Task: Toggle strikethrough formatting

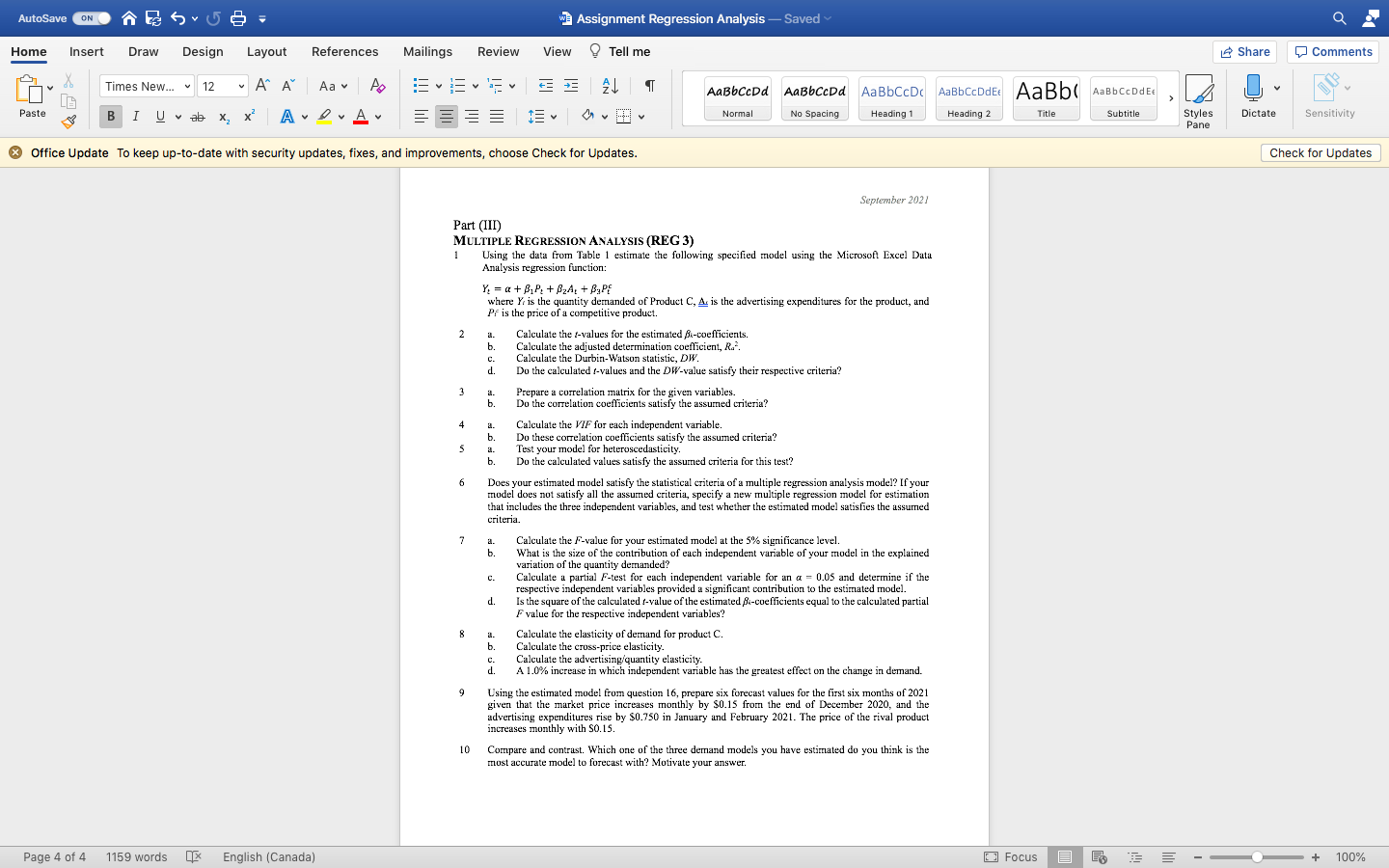Action: 198,117
